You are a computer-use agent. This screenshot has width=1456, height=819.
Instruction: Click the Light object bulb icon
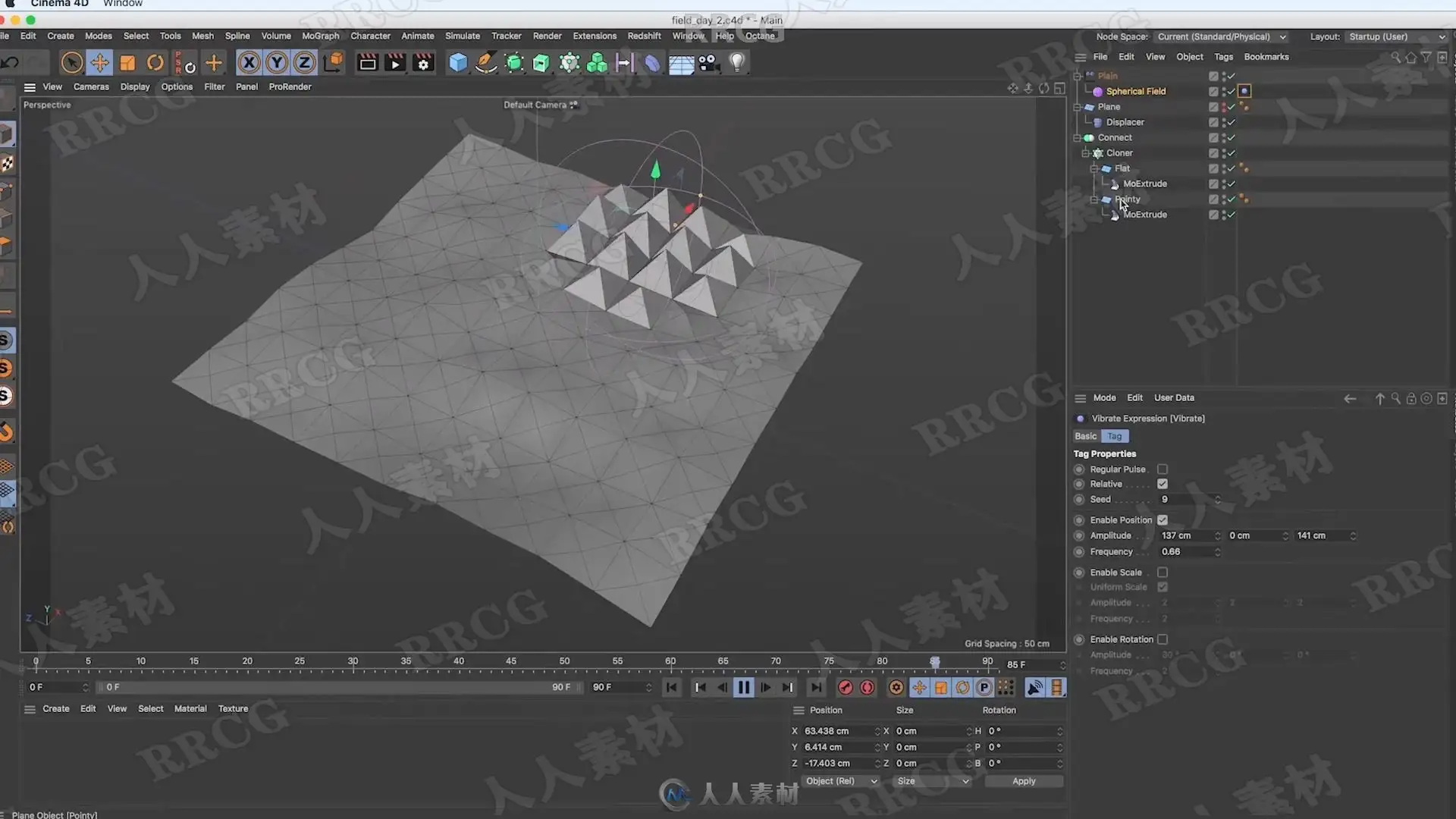[x=737, y=63]
